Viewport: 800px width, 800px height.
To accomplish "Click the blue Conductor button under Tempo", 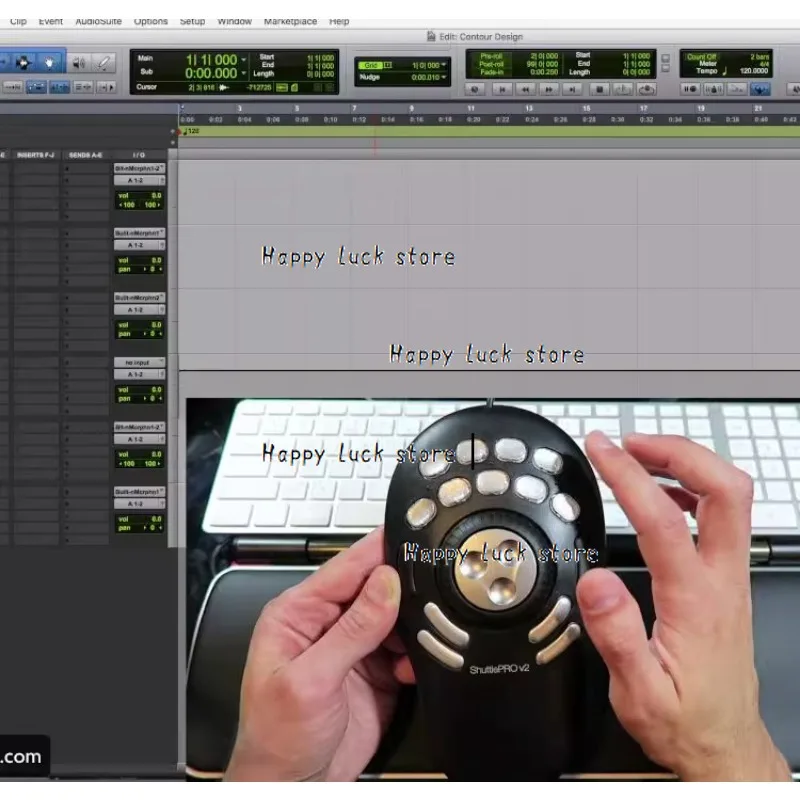I will point(760,89).
